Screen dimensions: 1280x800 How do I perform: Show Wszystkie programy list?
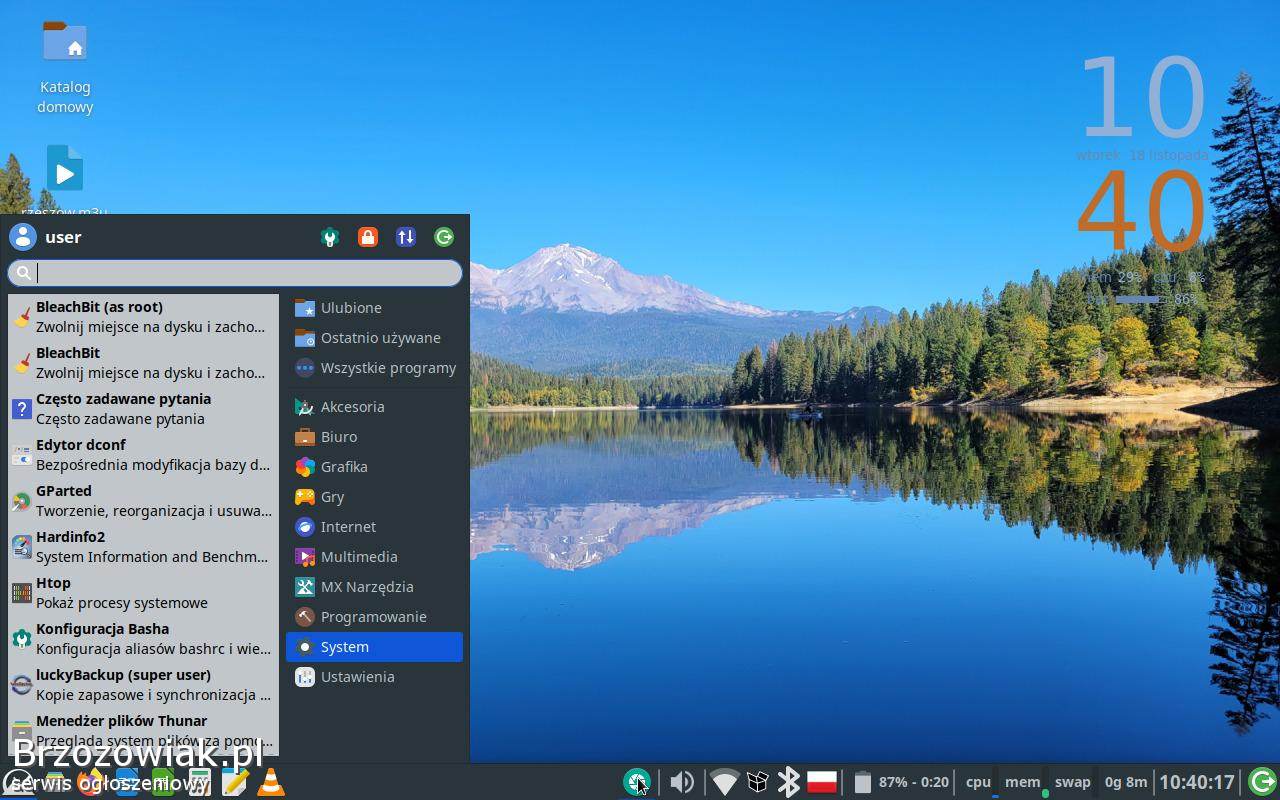point(388,368)
